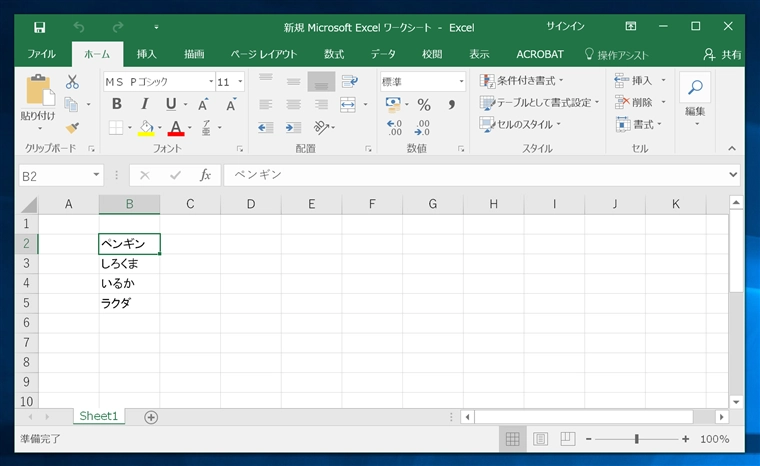Collapse the ribbon with chevron
760x466 pixels.
point(732,148)
